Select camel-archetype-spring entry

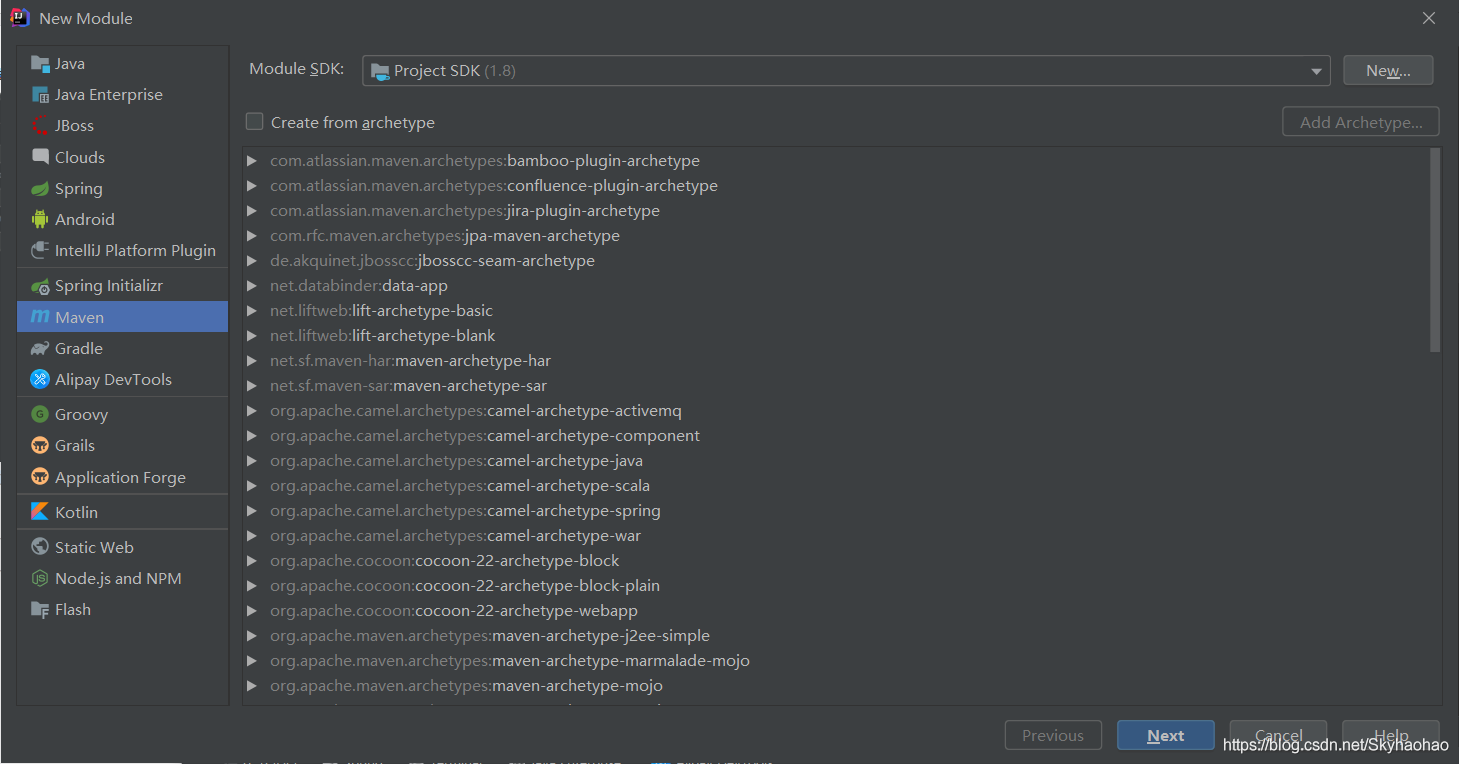[465, 511]
